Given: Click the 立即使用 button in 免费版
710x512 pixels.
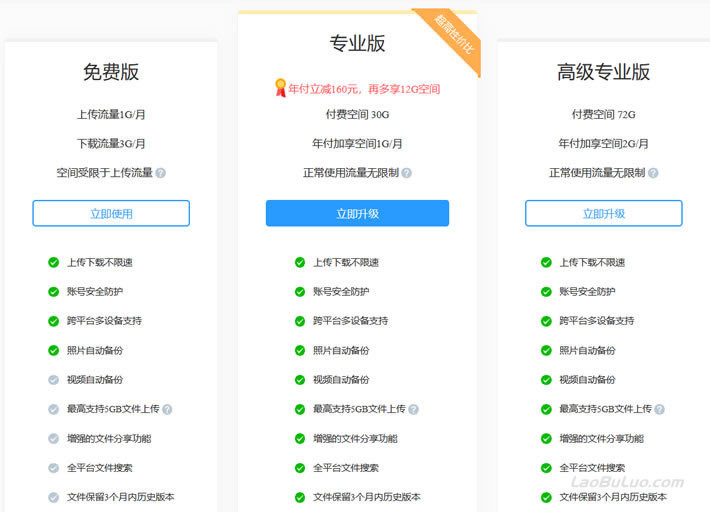Looking at the screenshot, I should (111, 213).
